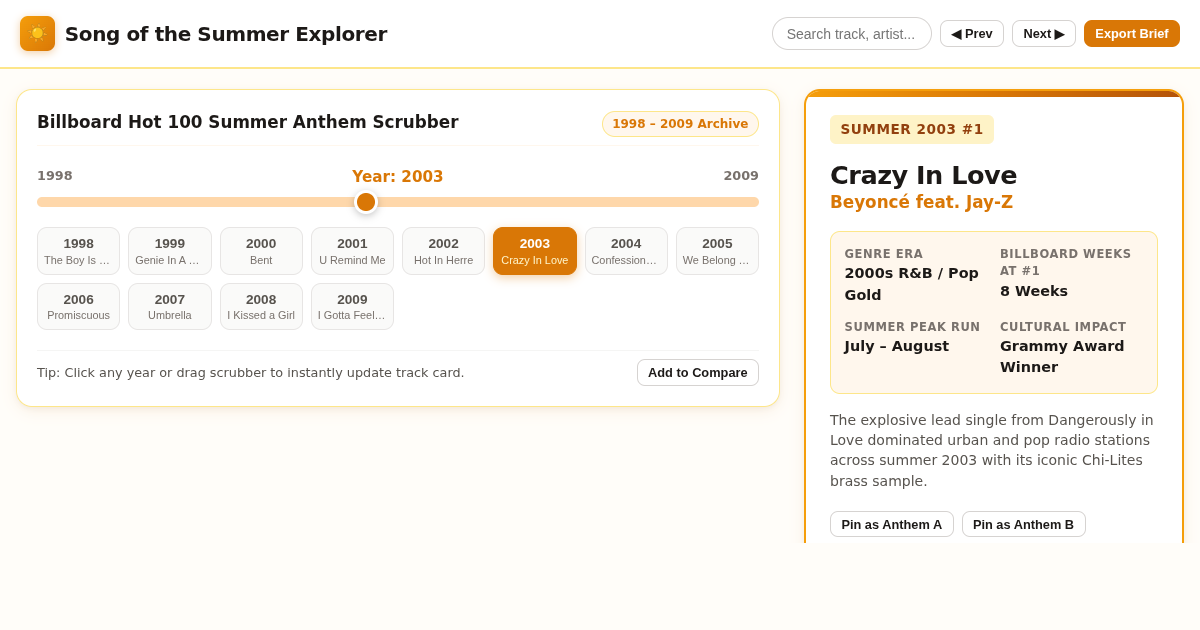The width and height of the screenshot is (1200, 630).
Task: Click the track description paragraph
Action: coord(994,451)
